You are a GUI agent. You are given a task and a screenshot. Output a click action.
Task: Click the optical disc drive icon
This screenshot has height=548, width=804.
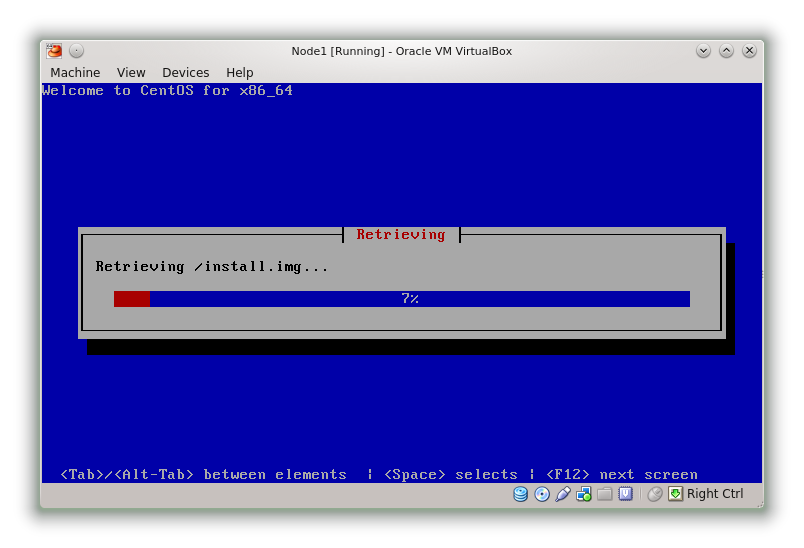(x=542, y=494)
